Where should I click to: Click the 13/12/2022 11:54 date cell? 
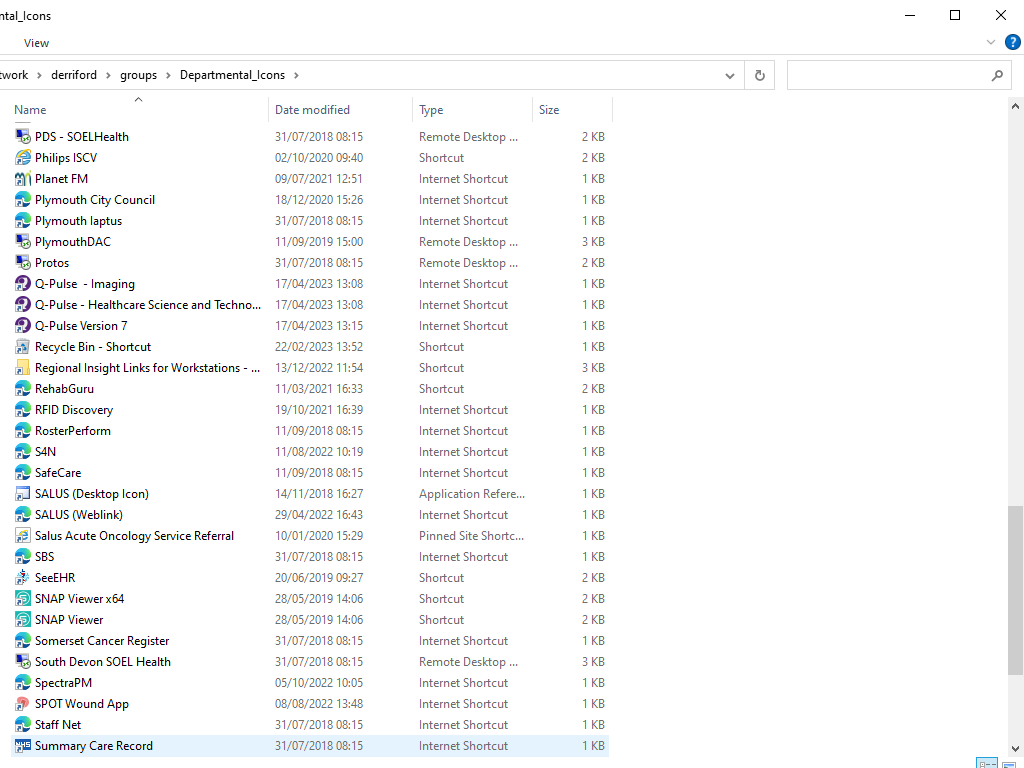(x=319, y=368)
